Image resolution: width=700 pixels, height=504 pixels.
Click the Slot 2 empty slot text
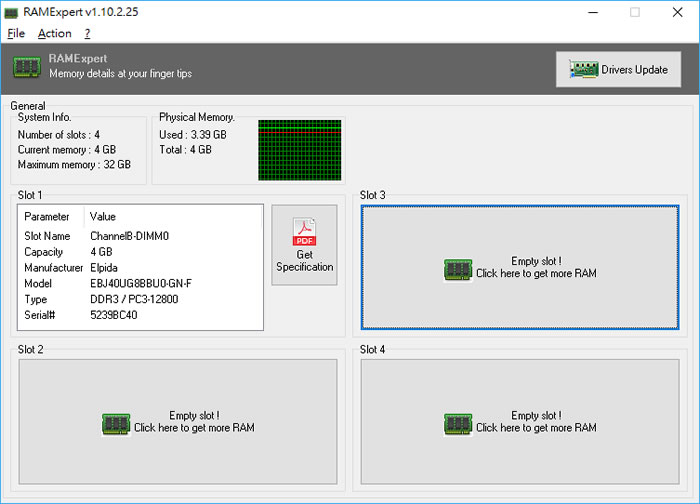[x=194, y=422]
